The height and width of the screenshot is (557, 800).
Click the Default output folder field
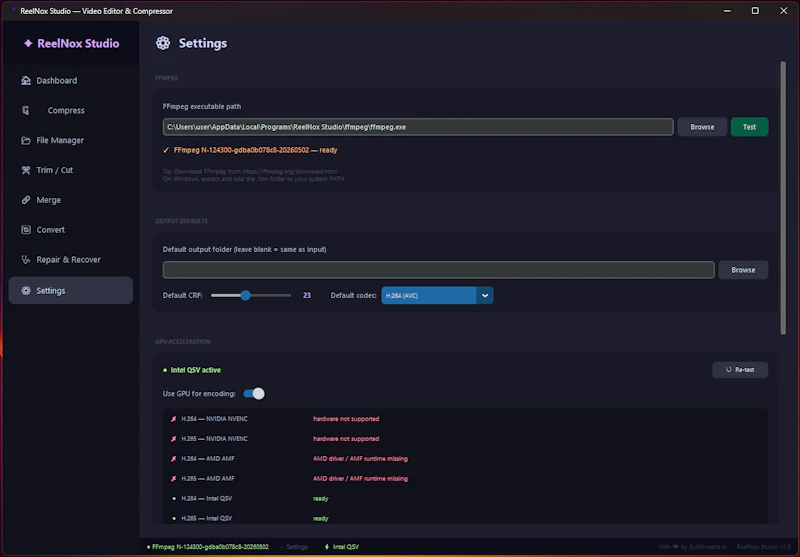438,270
